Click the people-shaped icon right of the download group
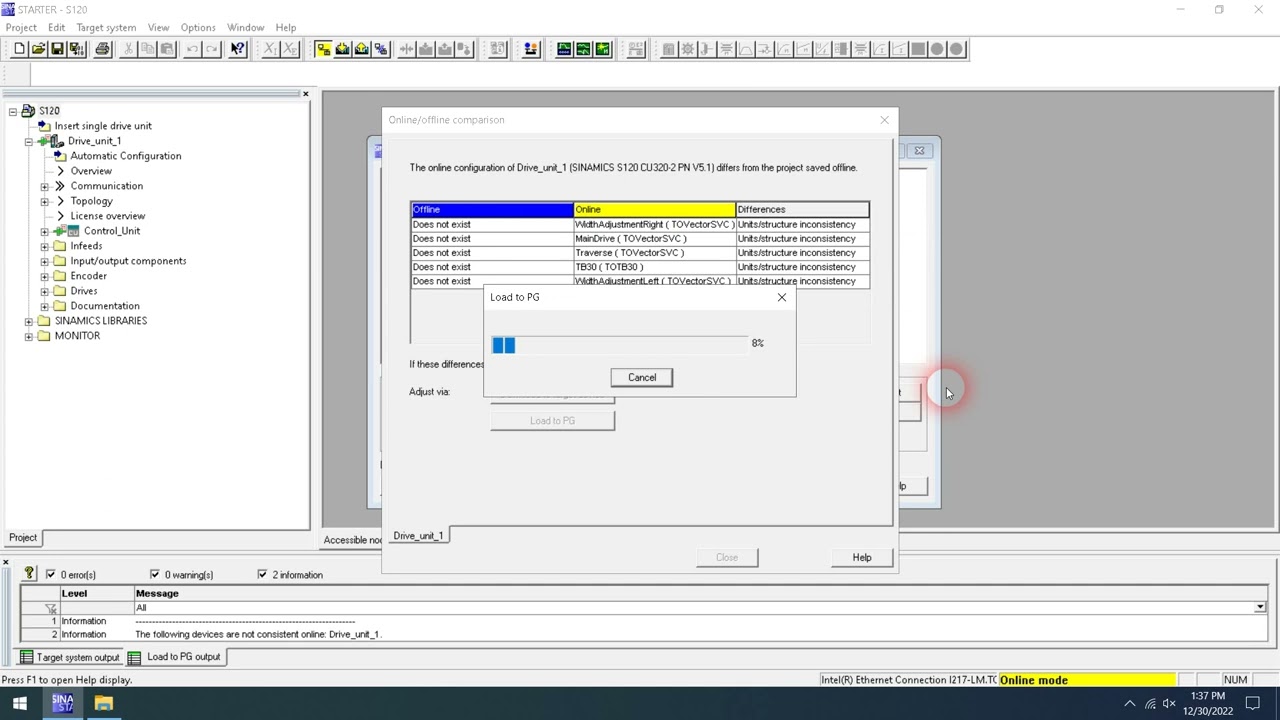This screenshot has width=1280, height=720. tap(530, 49)
